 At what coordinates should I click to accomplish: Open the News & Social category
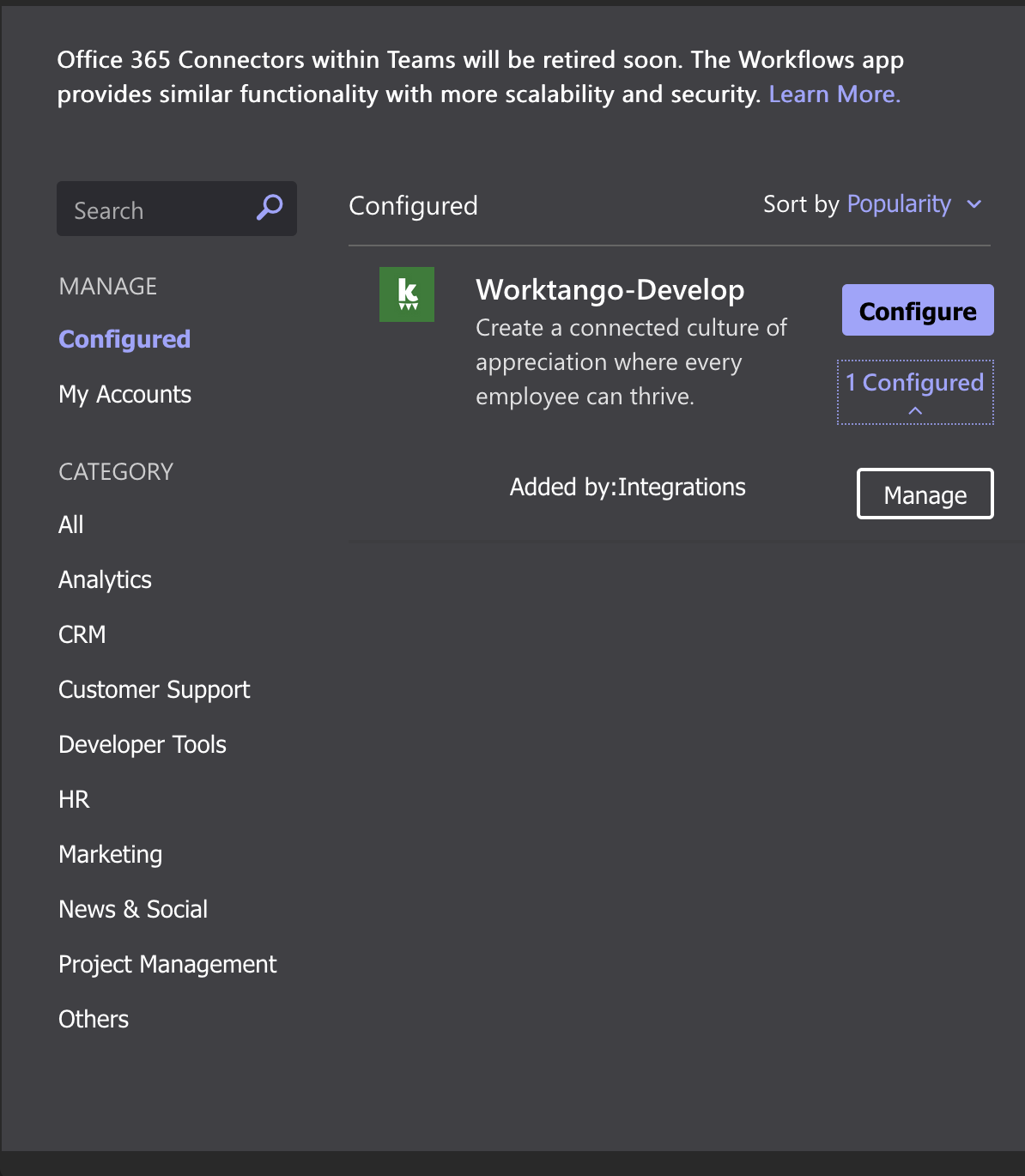(x=133, y=909)
